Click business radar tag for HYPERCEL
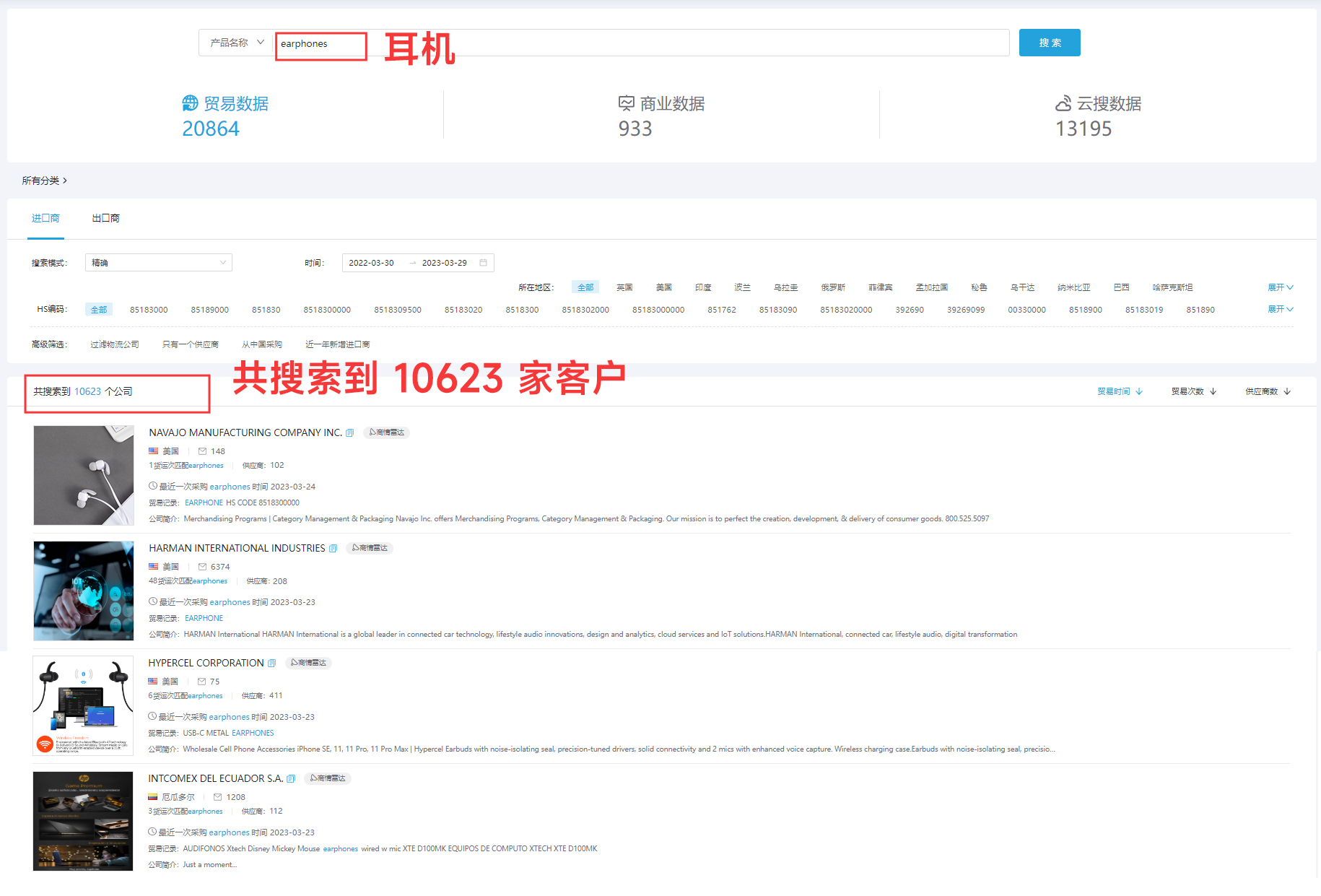Viewport: 1321px width, 896px height. 309,663
